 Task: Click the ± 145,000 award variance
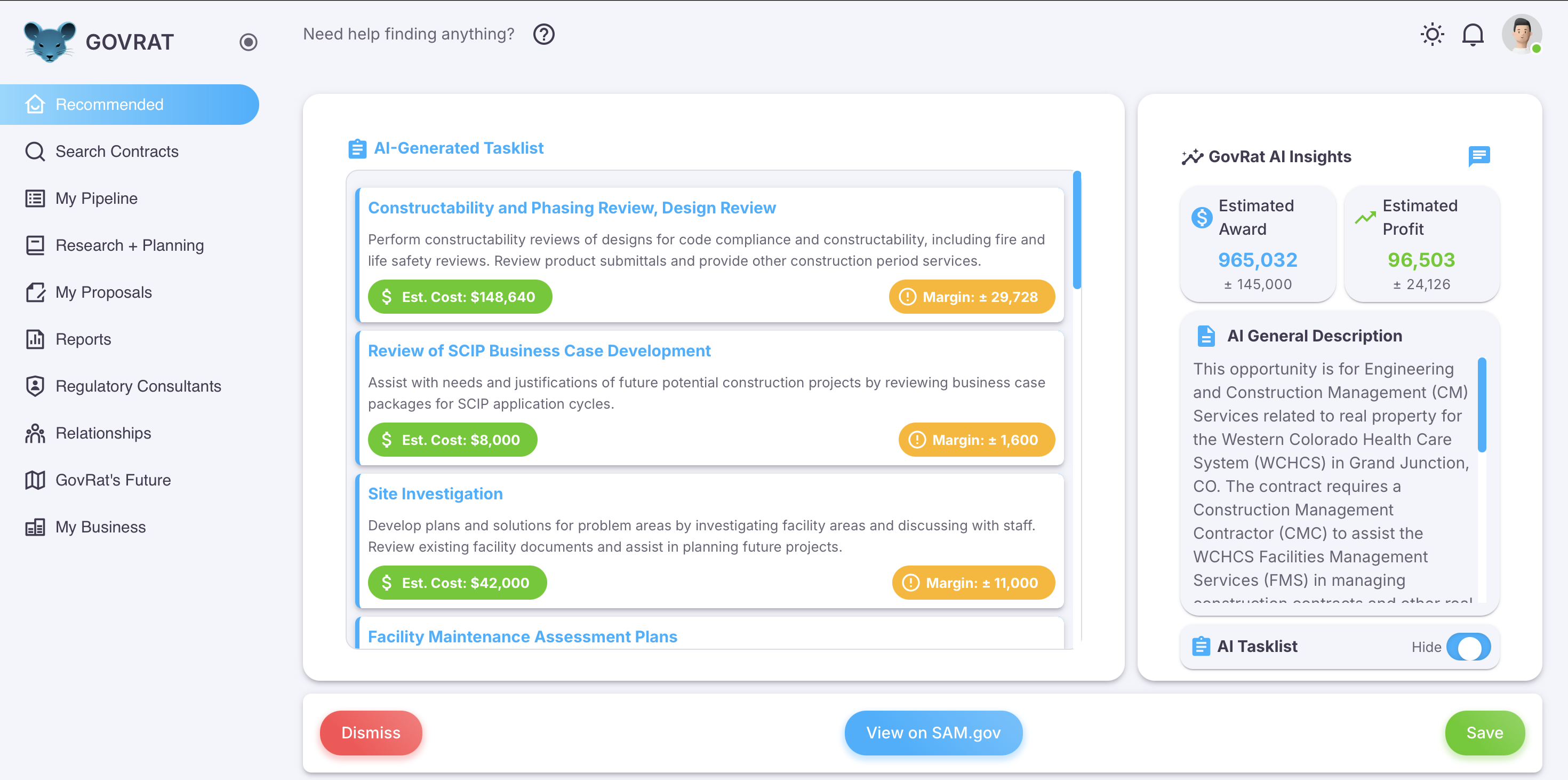click(x=1257, y=284)
